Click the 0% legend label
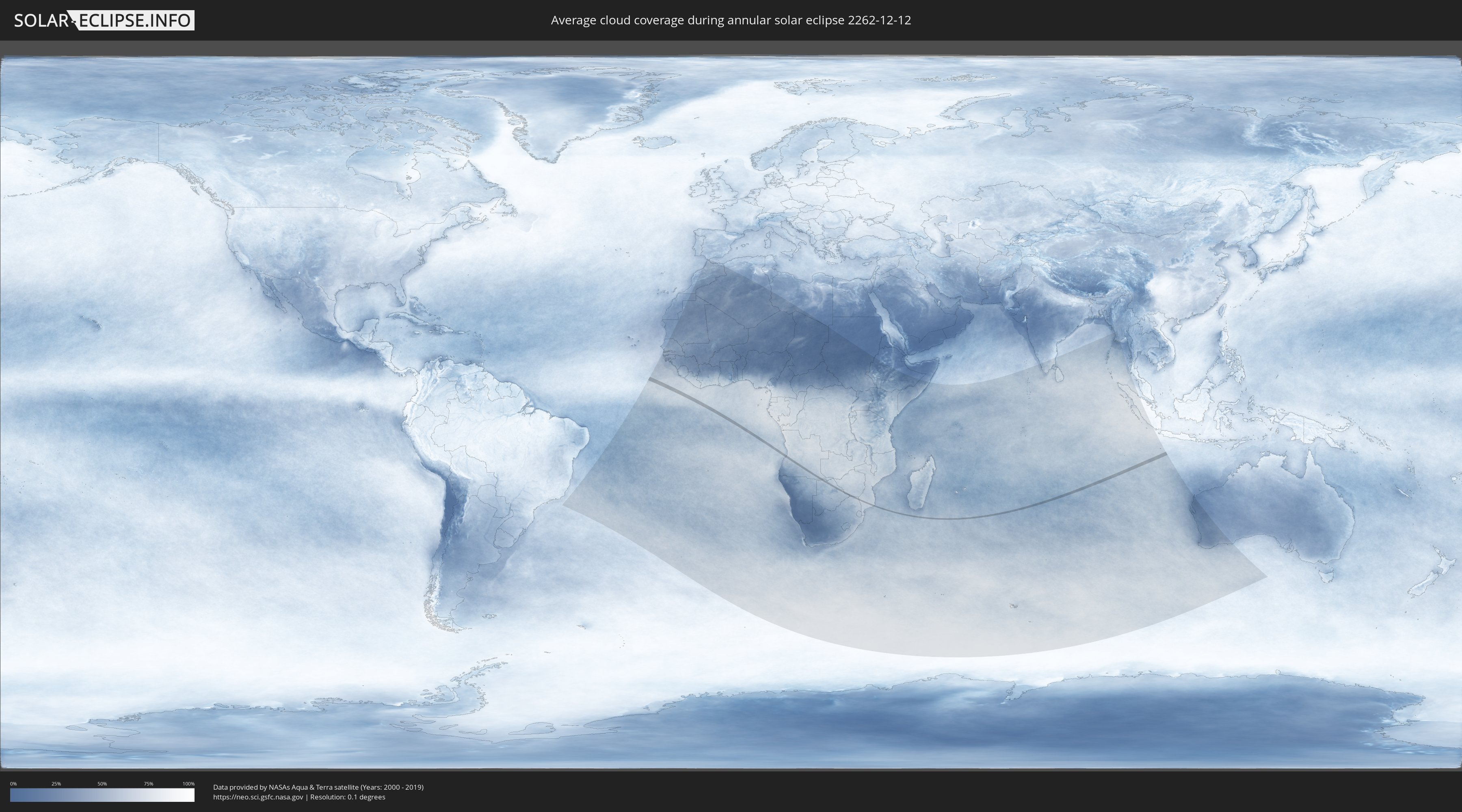1462x812 pixels. point(13,784)
